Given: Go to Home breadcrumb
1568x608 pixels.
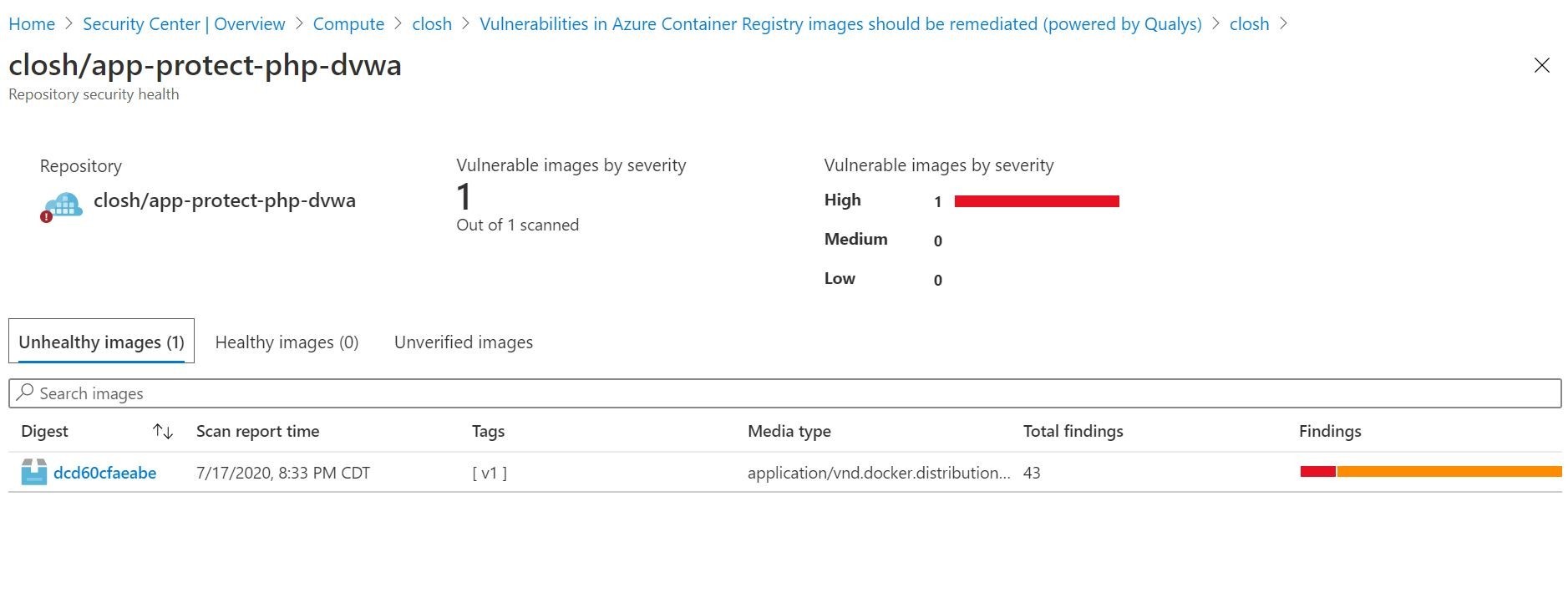Looking at the screenshot, I should click(32, 24).
